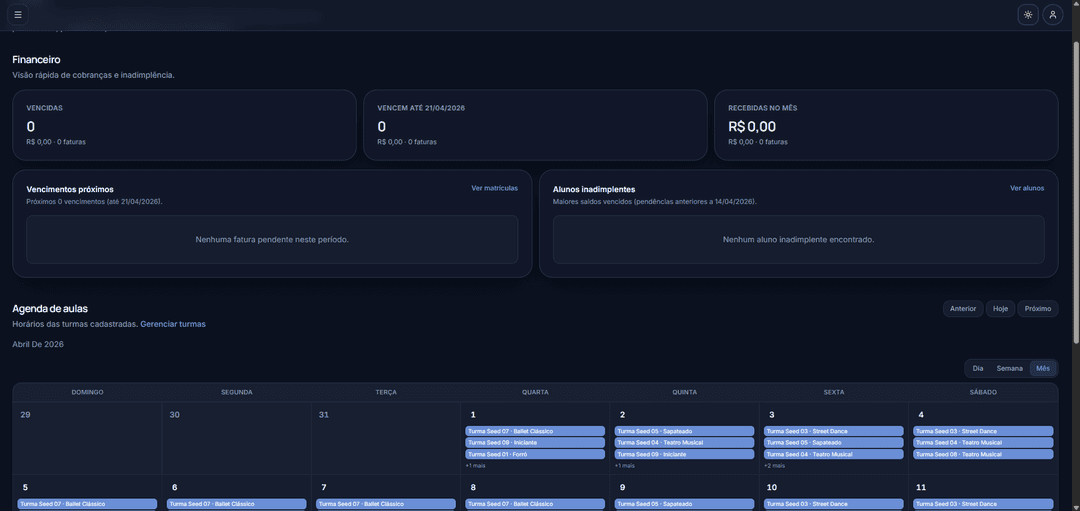Open the Forró class on April 1
The height and width of the screenshot is (511, 1080).
pos(535,454)
